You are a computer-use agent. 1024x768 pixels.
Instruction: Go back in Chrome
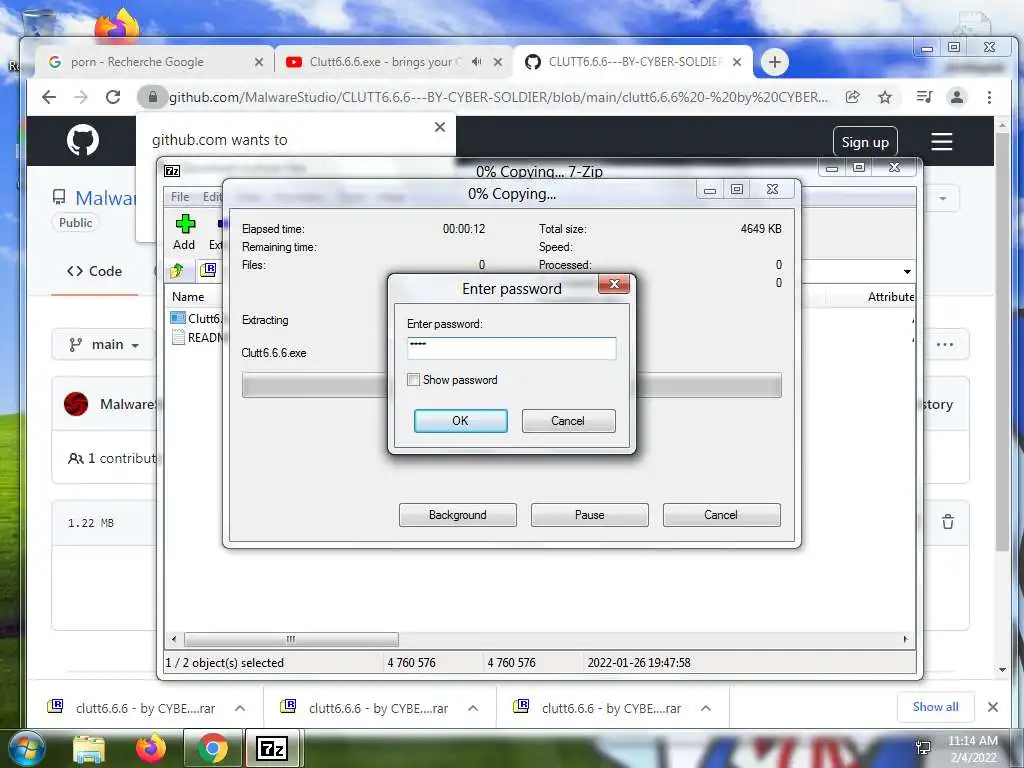pos(49,97)
